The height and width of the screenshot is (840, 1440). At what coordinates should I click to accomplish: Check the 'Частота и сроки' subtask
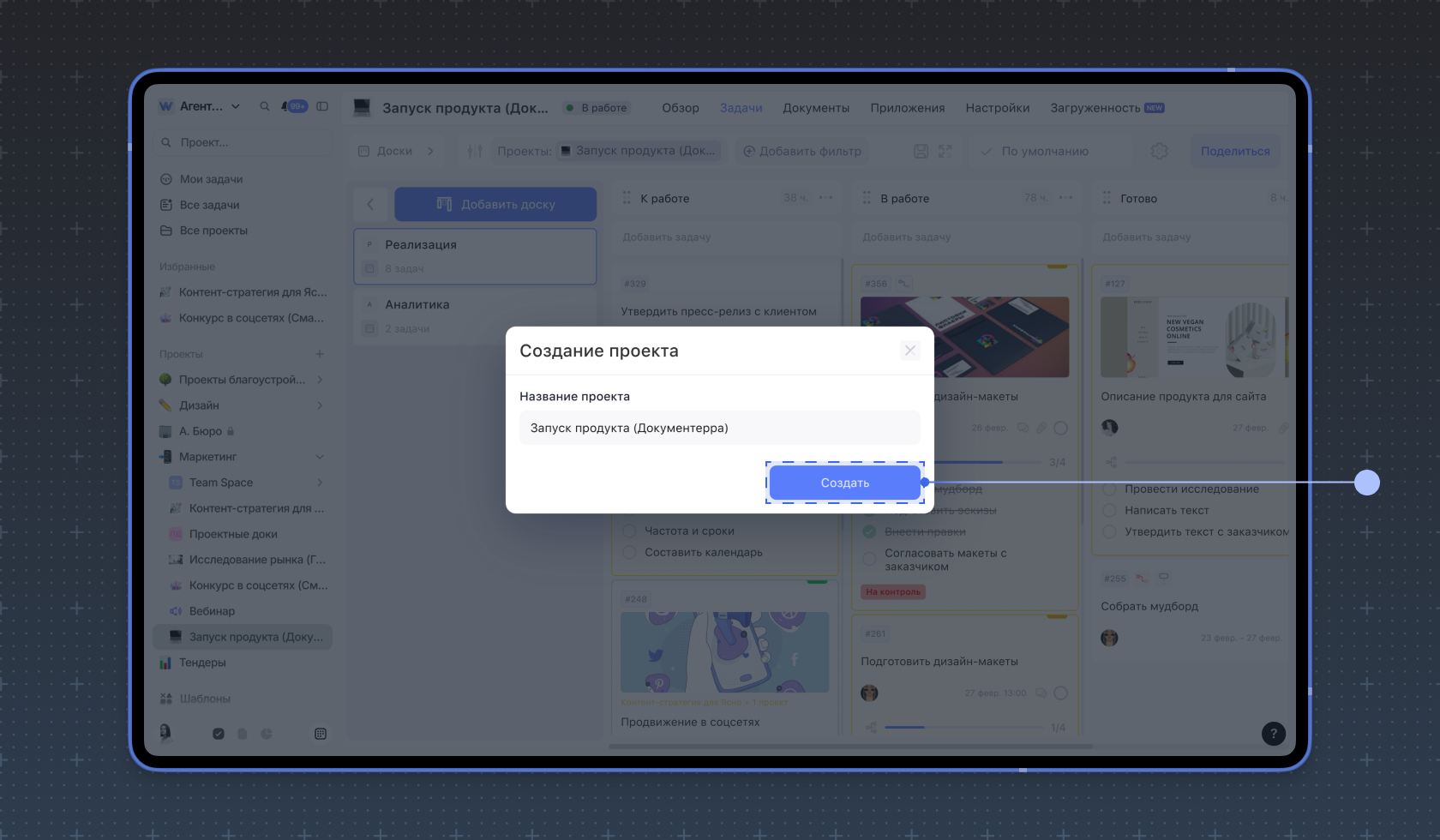pyautogui.click(x=630, y=531)
